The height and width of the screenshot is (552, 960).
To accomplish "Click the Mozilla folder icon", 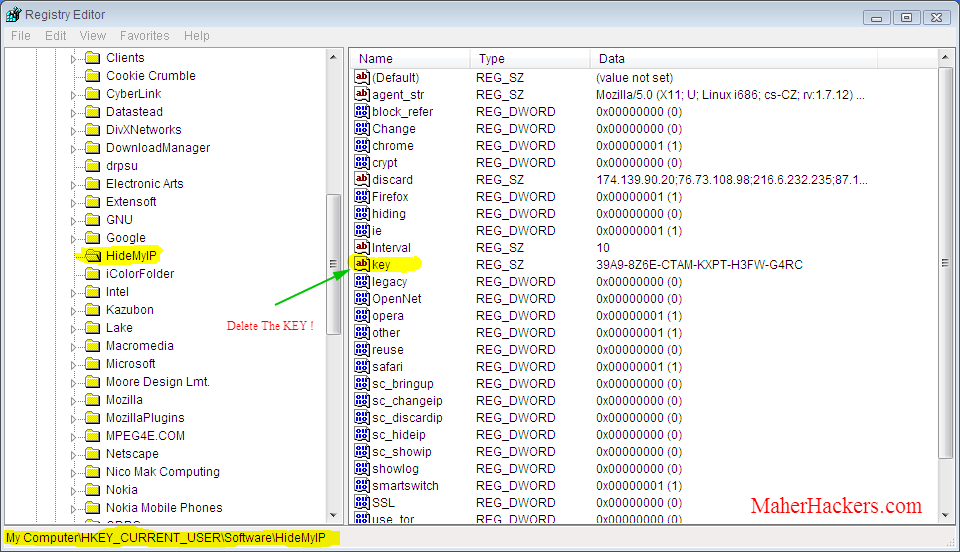I will pos(93,400).
